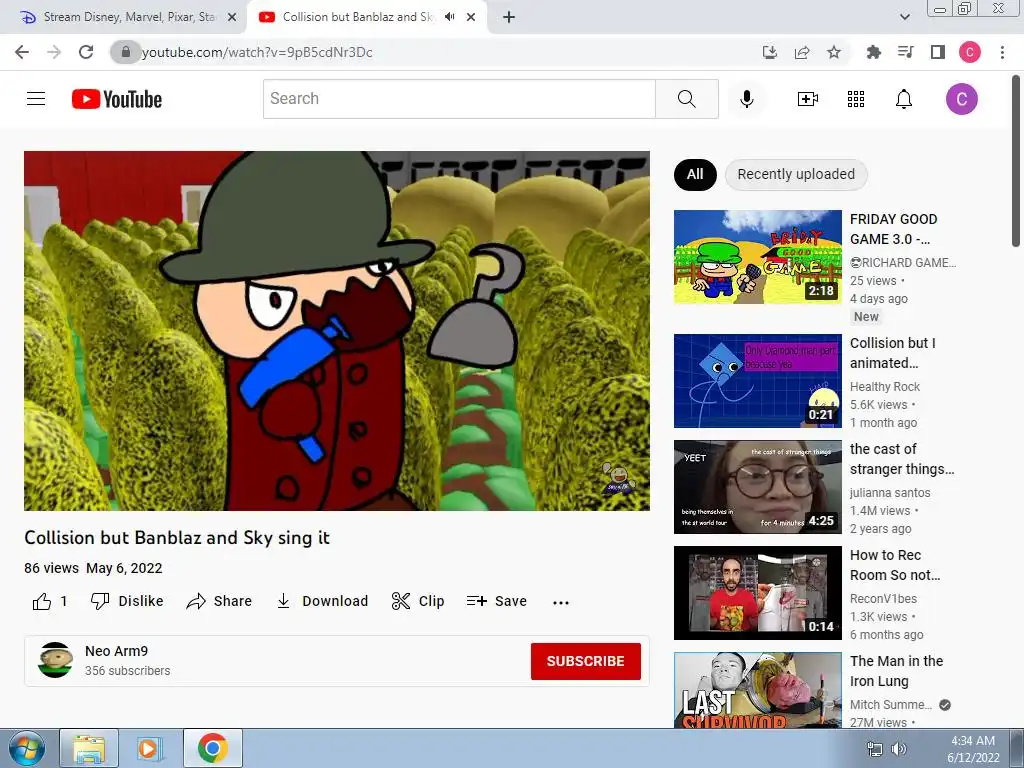Screen dimensions: 1024x768
Task: Dislike the video
Action: pos(127,601)
